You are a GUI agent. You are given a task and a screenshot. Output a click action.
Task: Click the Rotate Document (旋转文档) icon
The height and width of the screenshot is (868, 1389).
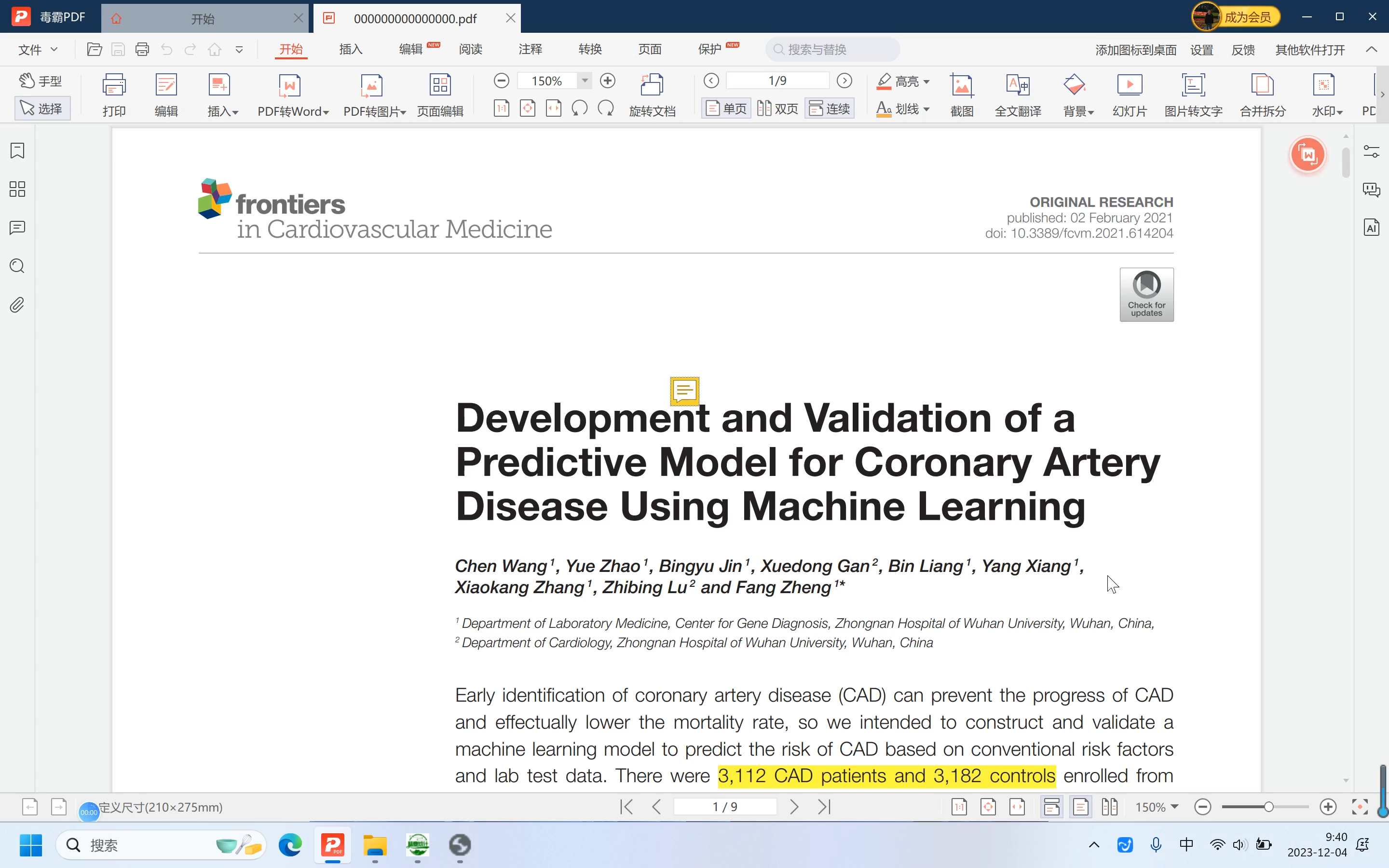pyautogui.click(x=652, y=95)
